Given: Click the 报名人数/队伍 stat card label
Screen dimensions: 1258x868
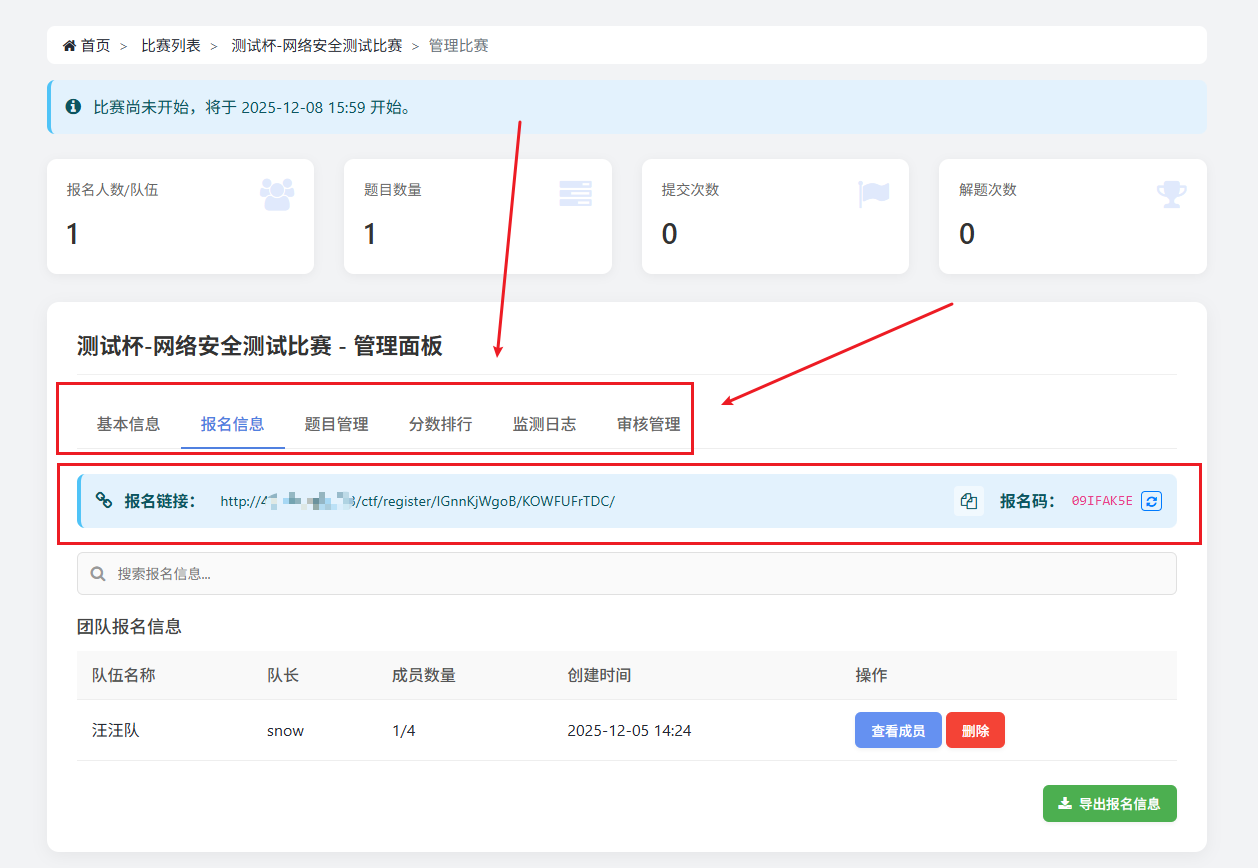Looking at the screenshot, I should 113,189.
